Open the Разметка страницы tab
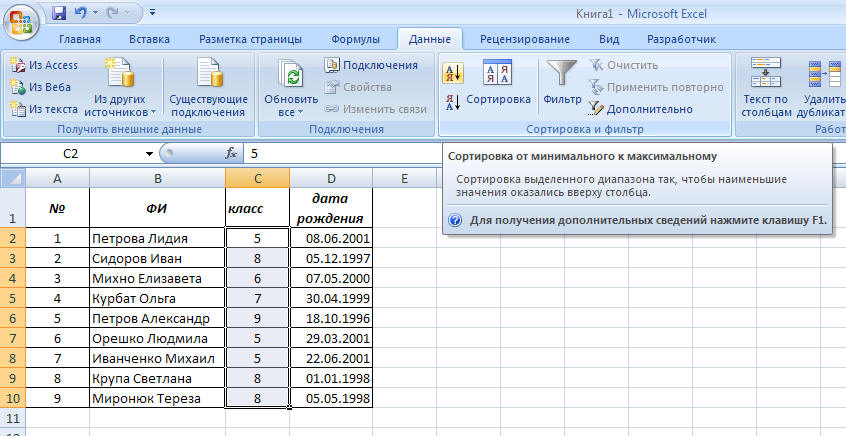Image resolution: width=846 pixels, height=436 pixels. (250, 40)
